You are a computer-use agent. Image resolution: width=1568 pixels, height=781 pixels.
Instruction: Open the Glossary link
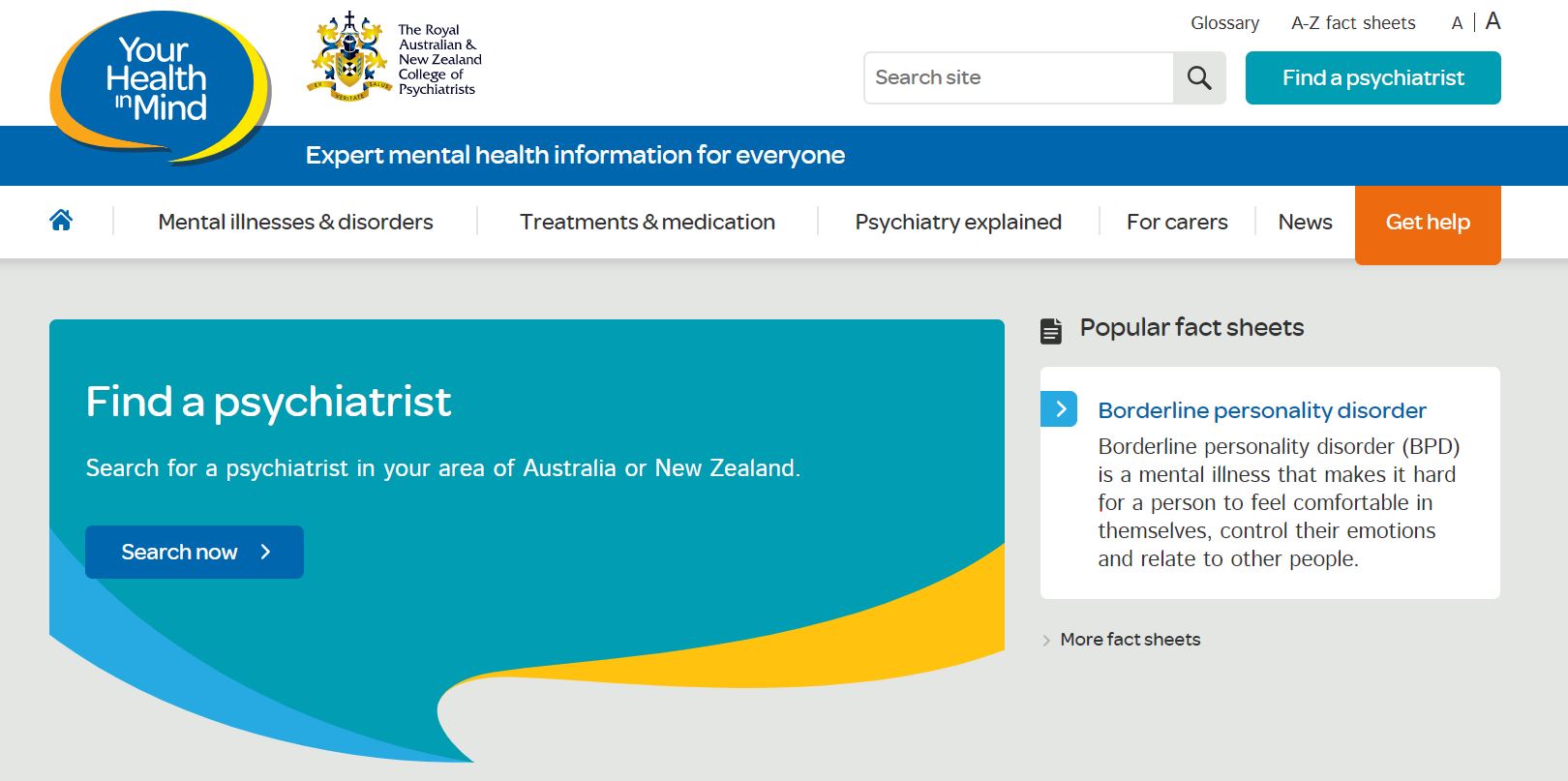pos(1224,23)
